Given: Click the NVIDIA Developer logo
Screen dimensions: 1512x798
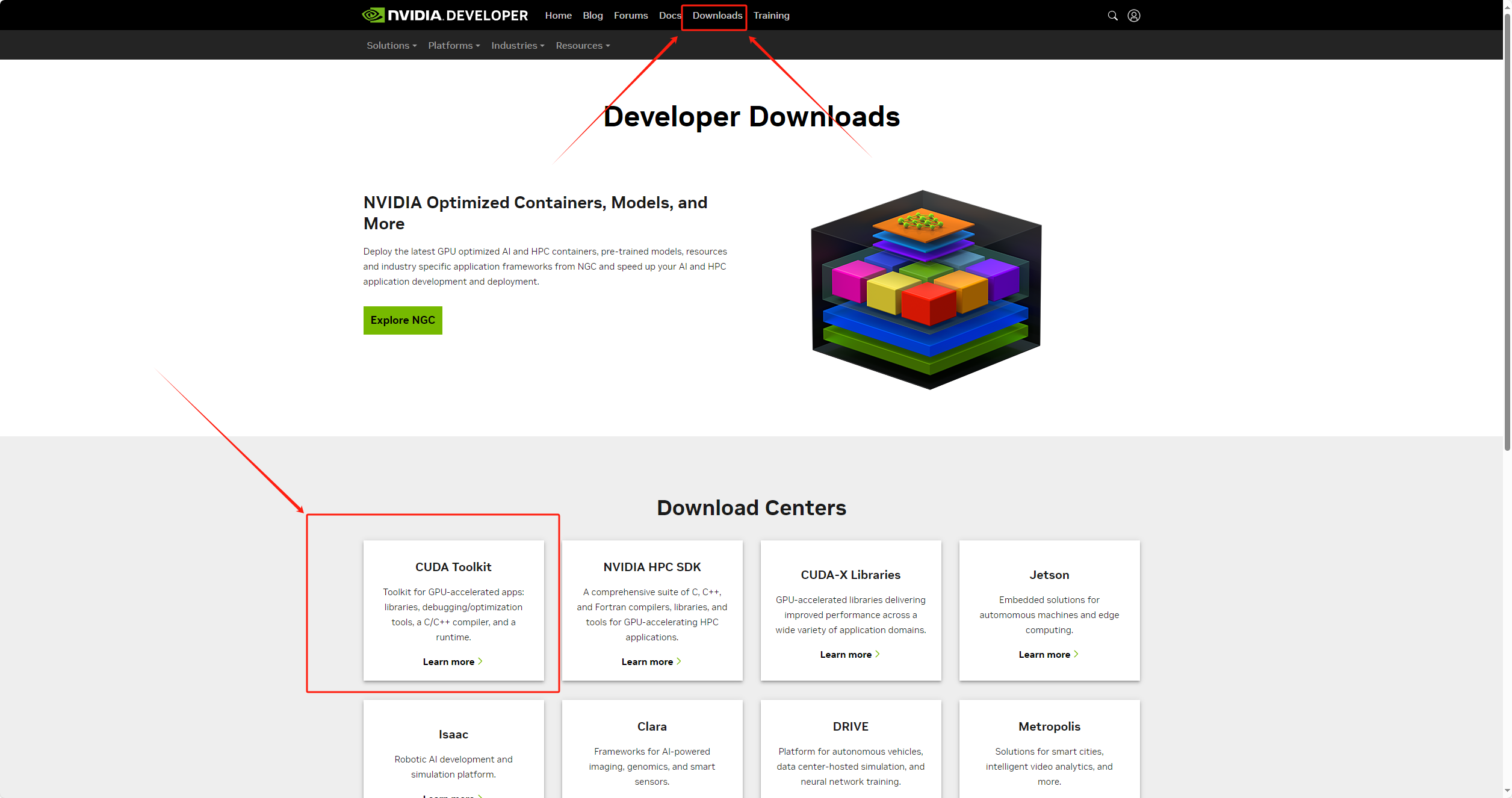Looking at the screenshot, I should coord(445,15).
